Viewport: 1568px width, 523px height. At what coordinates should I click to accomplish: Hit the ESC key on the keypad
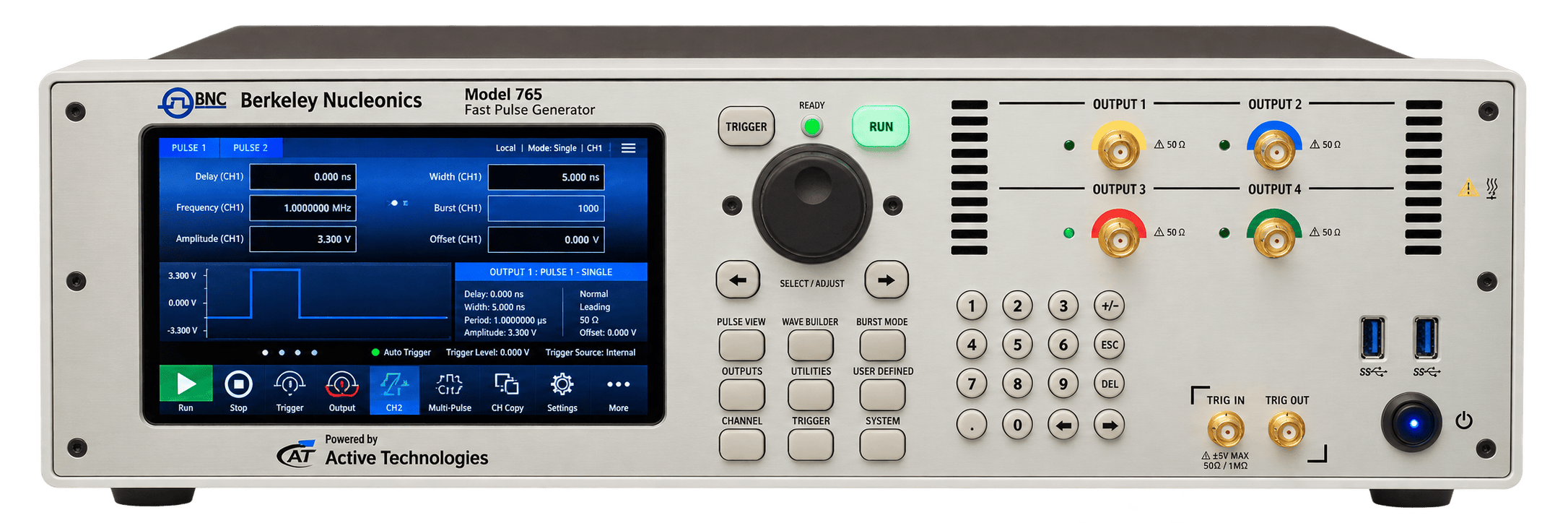(x=1110, y=345)
